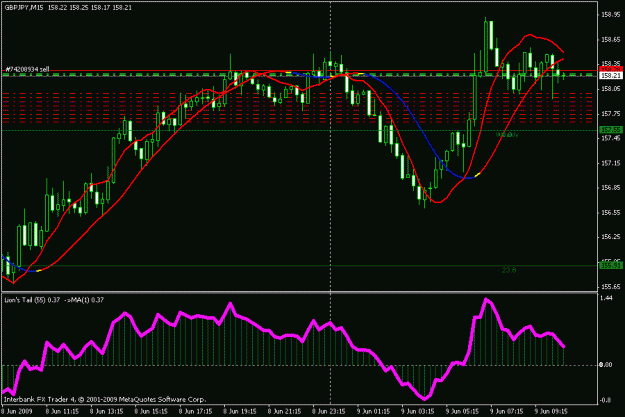
Task: Select the 23.6 Fibonacci level label
Action: [x=507, y=270]
